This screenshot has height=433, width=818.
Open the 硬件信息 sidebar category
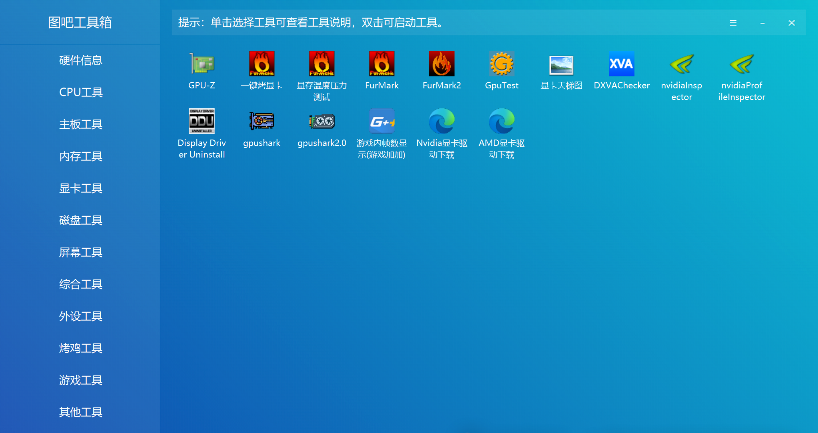coord(80,60)
